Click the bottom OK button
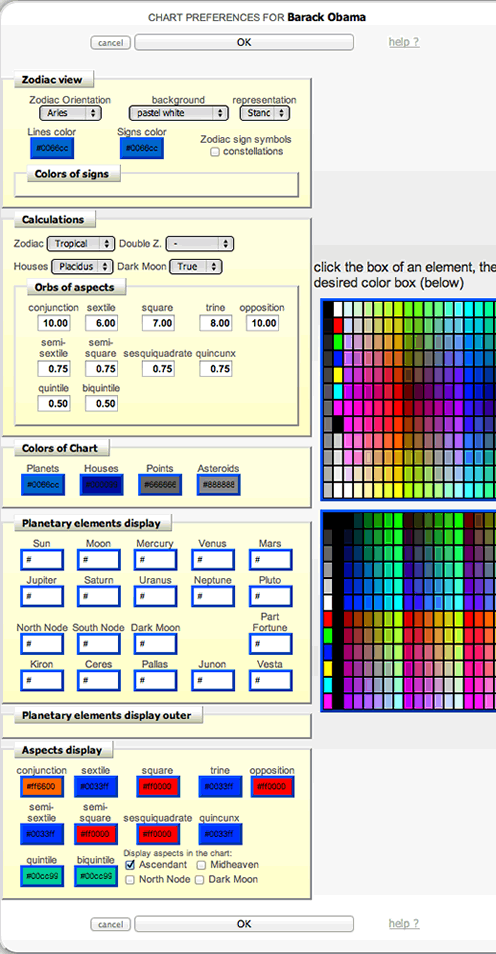Screen dimensions: 496x954 (243, 924)
